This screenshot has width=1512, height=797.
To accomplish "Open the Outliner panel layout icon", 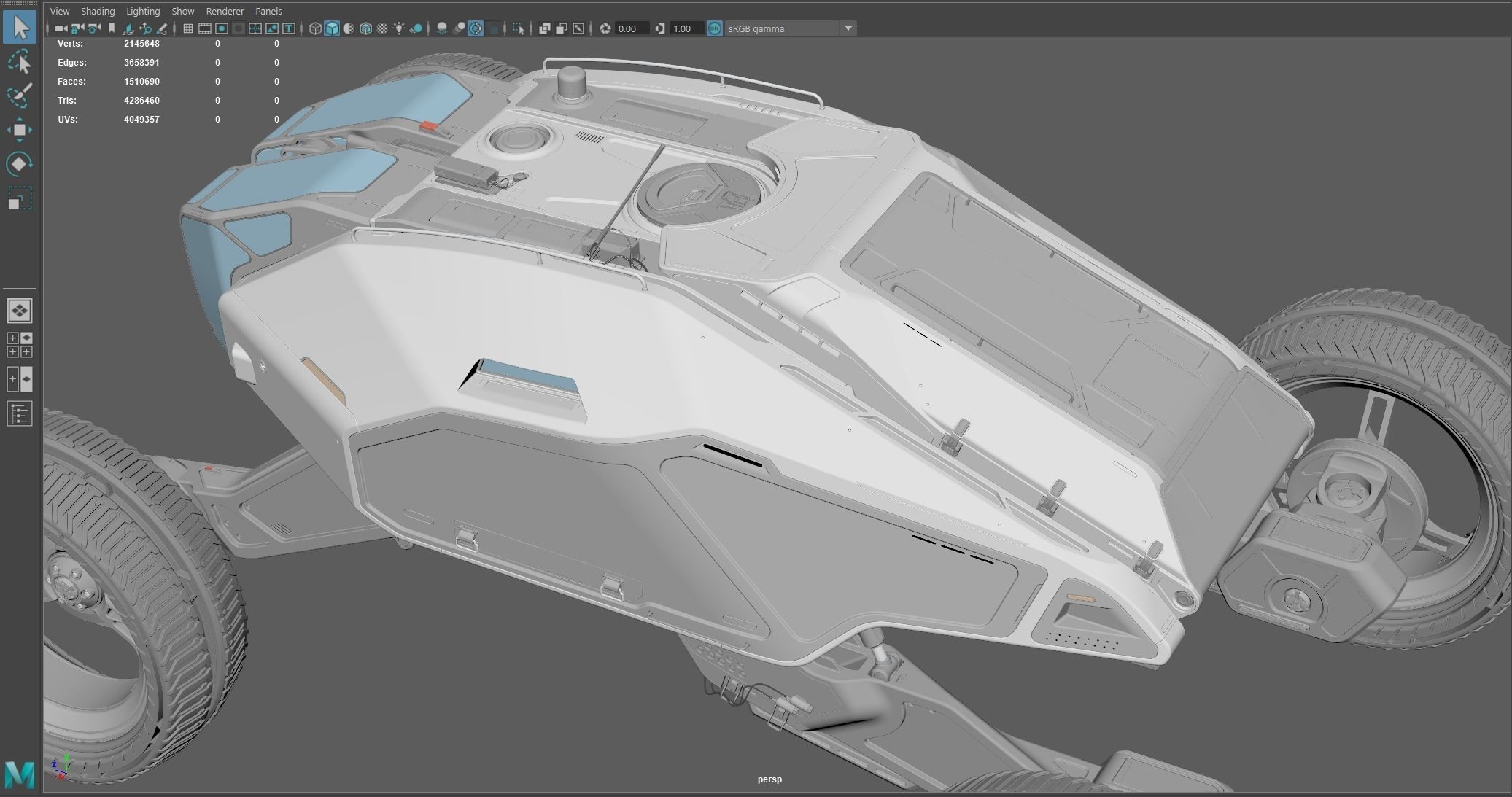I will coord(20,414).
